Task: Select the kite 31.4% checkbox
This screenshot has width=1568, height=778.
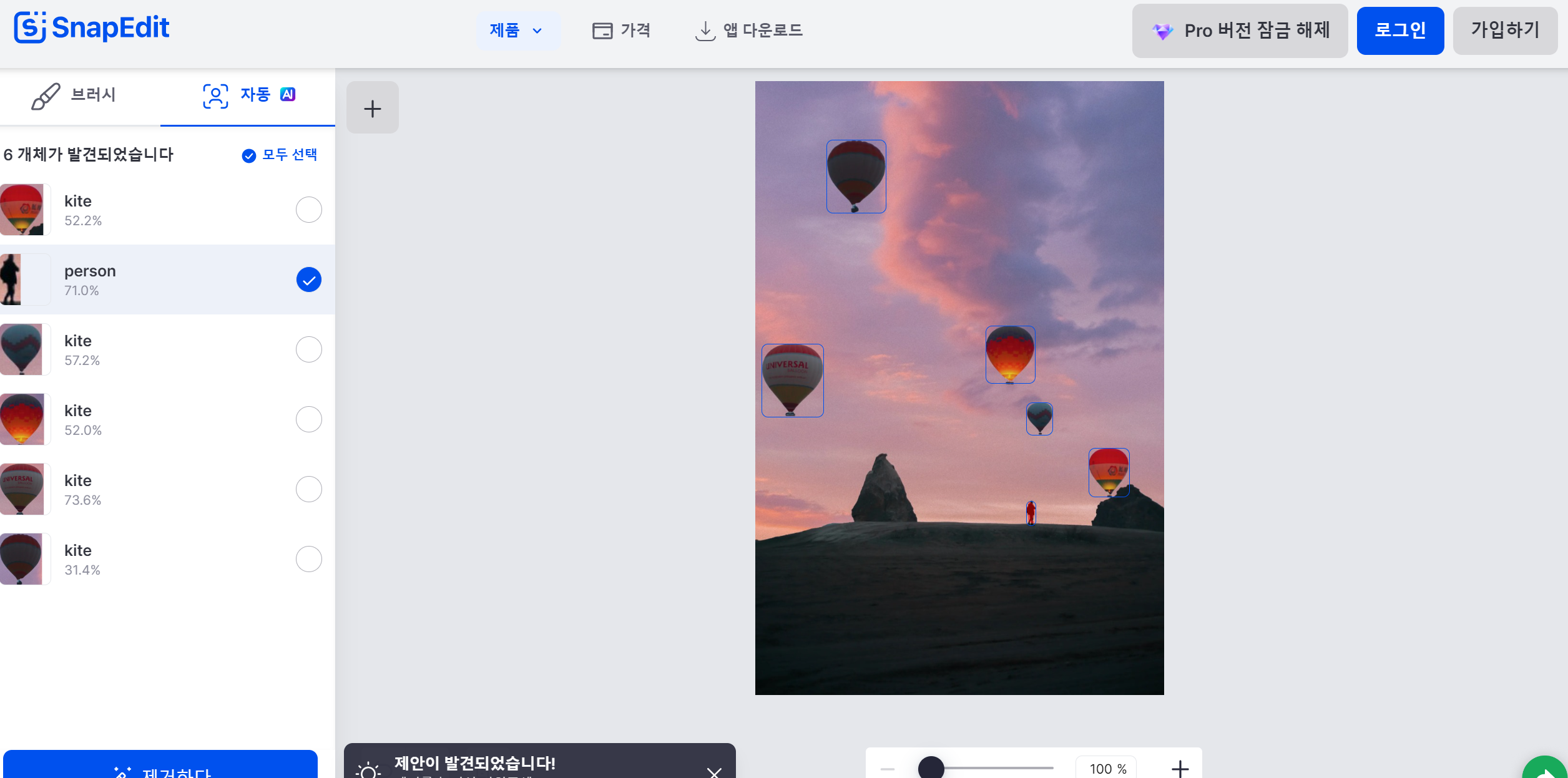Action: coord(309,559)
